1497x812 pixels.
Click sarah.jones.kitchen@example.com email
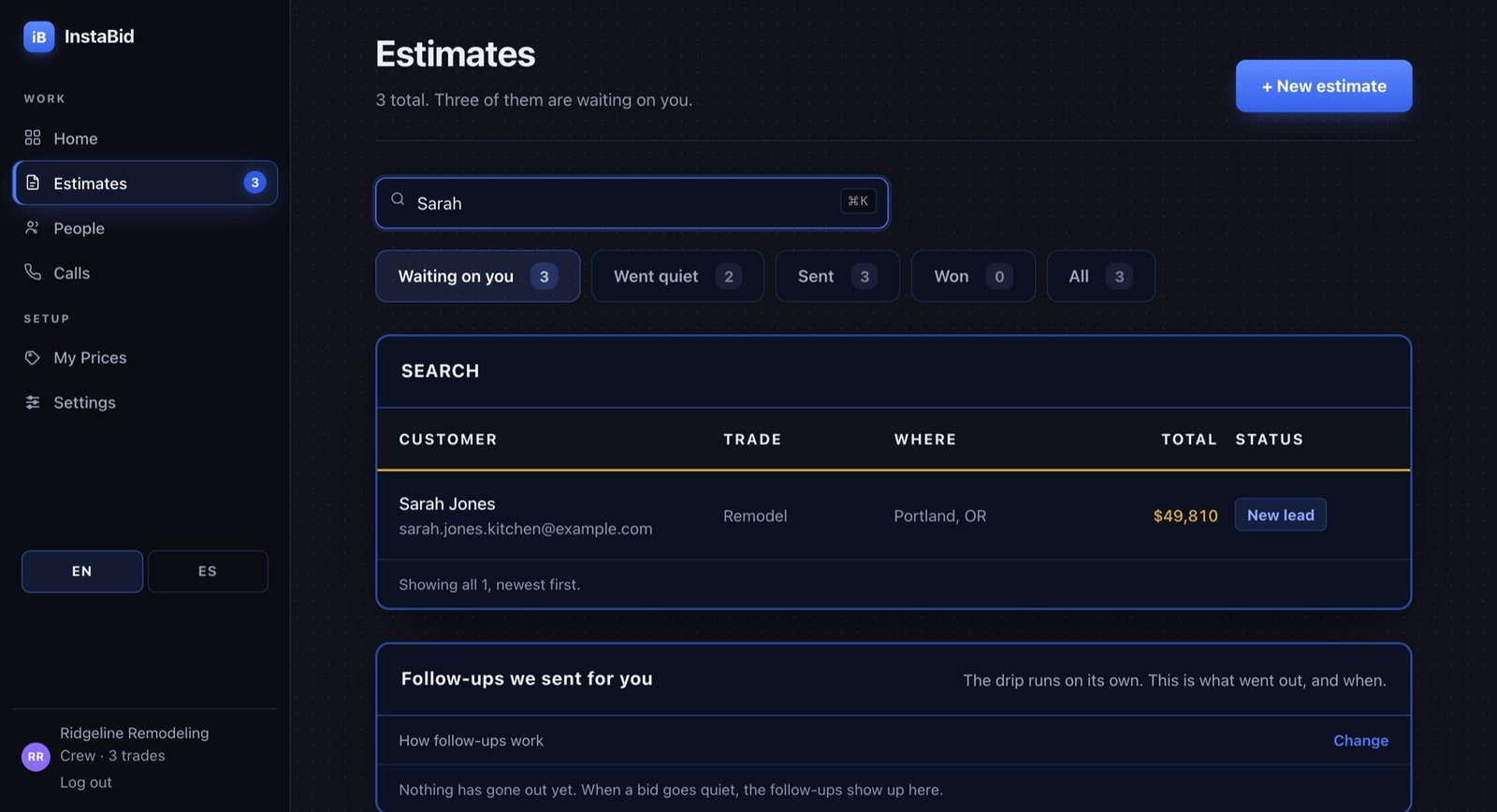pos(526,529)
